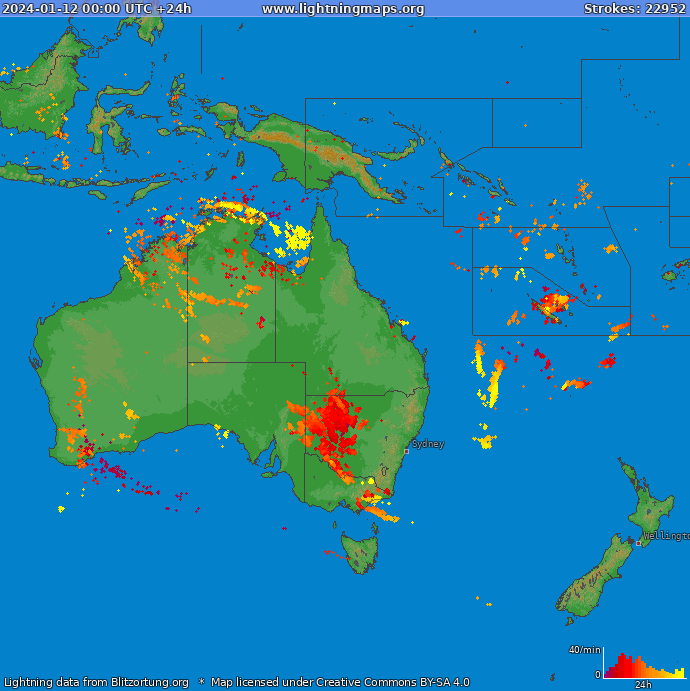Click the 24h label under the histogram
The width and height of the screenshot is (690, 691).
644,685
